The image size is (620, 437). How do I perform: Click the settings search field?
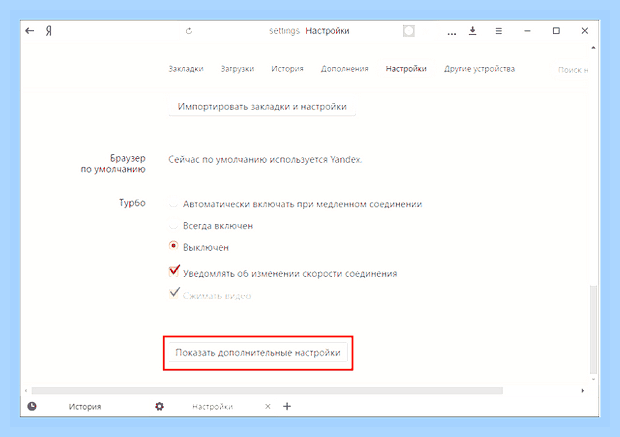point(571,70)
